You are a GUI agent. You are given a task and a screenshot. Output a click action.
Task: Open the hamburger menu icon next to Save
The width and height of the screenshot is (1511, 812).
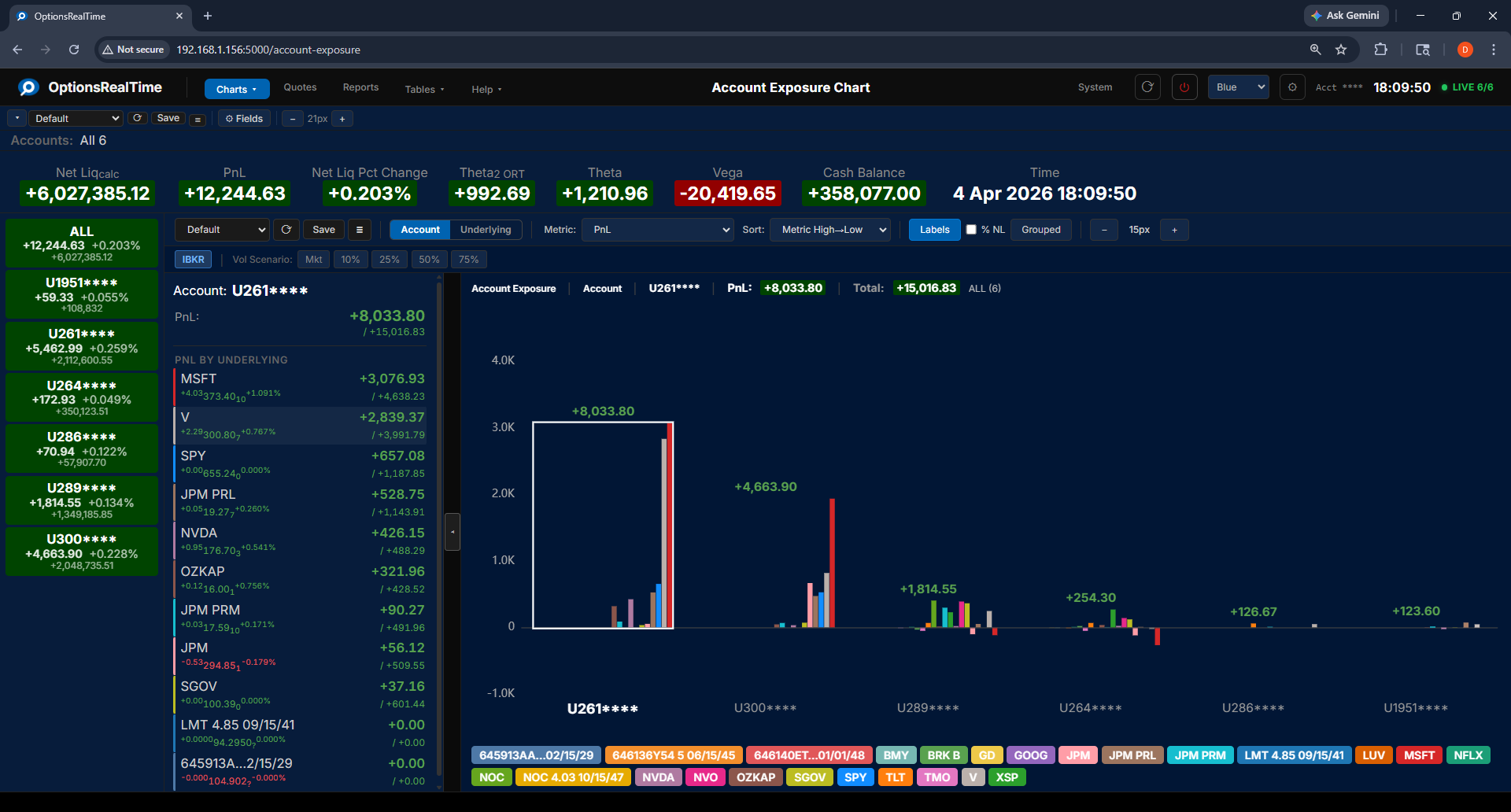coord(198,118)
